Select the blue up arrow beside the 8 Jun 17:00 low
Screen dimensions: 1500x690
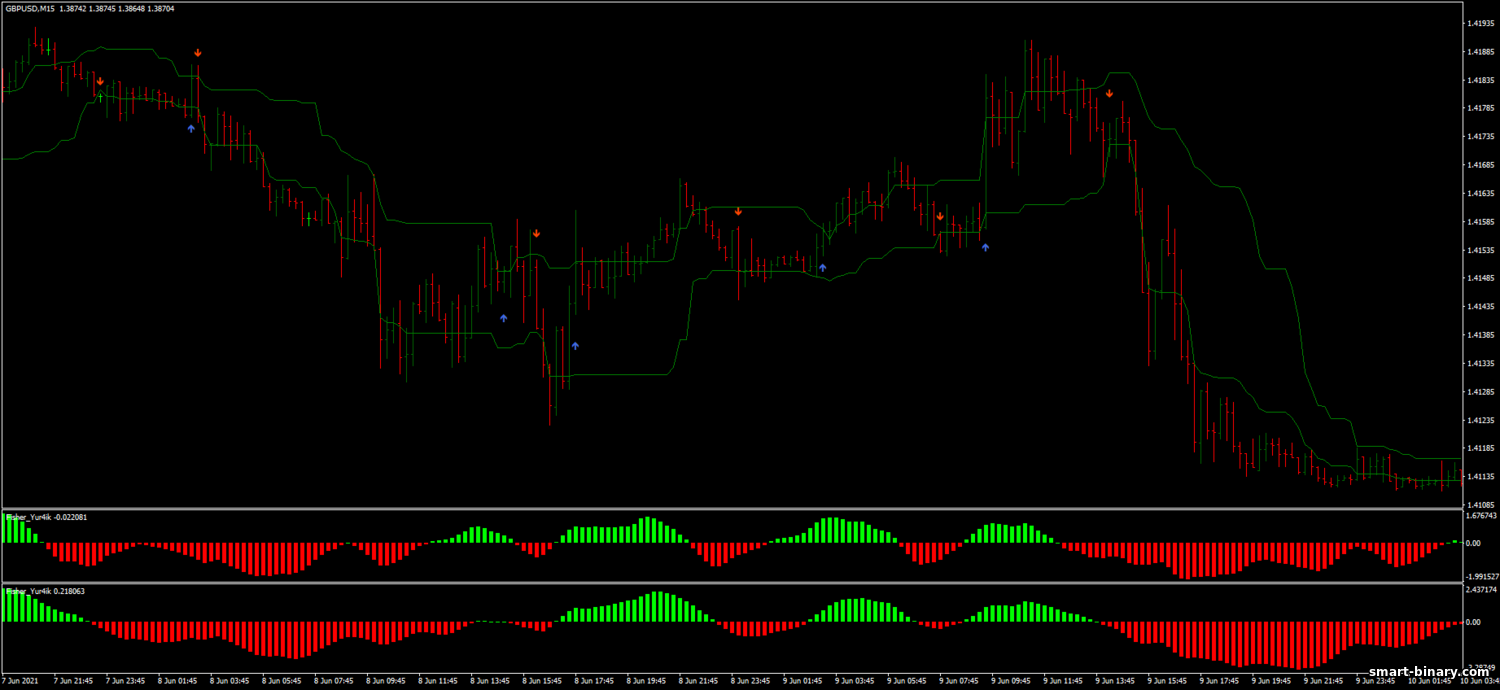[x=575, y=345]
